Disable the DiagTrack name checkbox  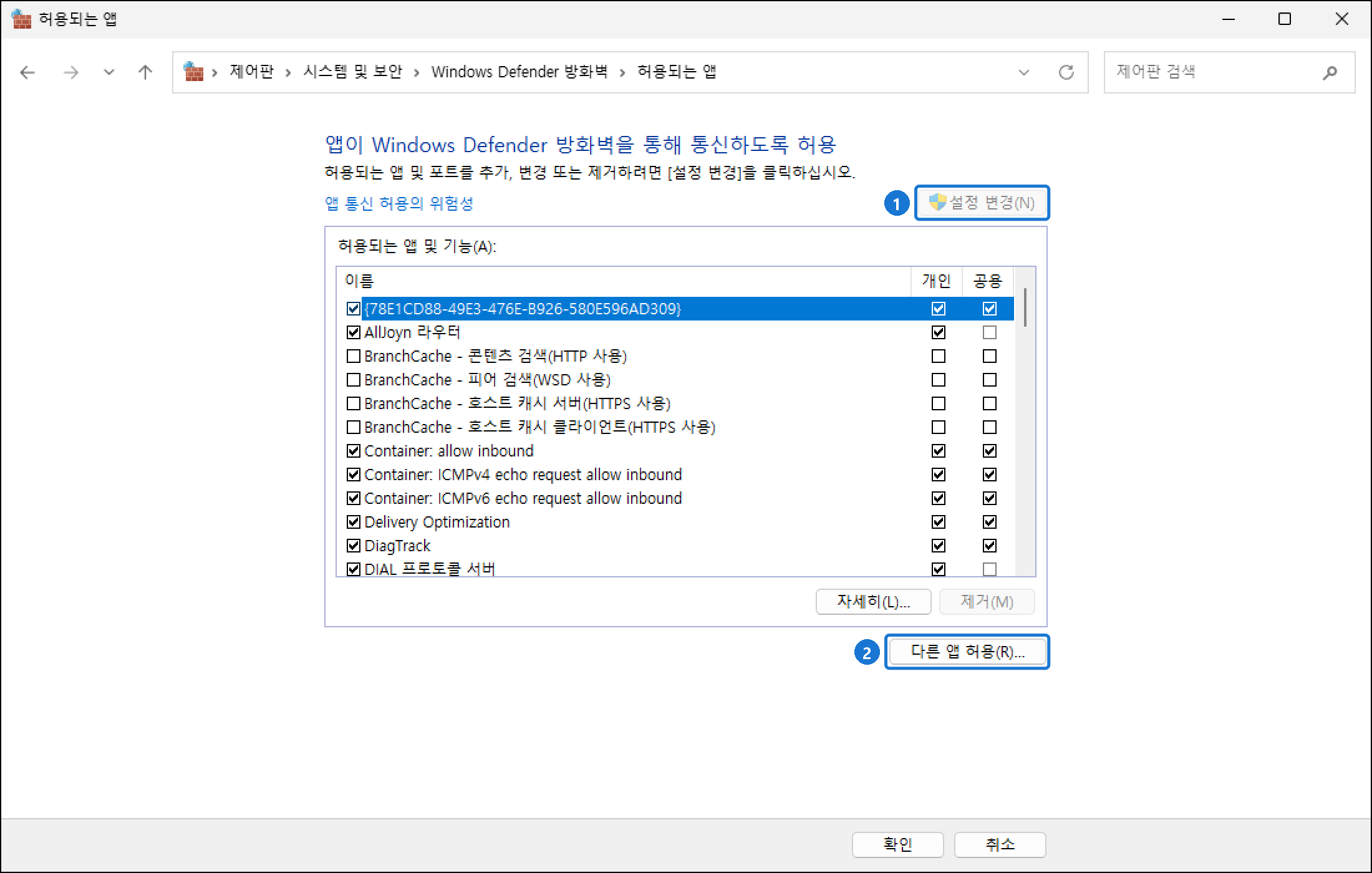point(354,546)
